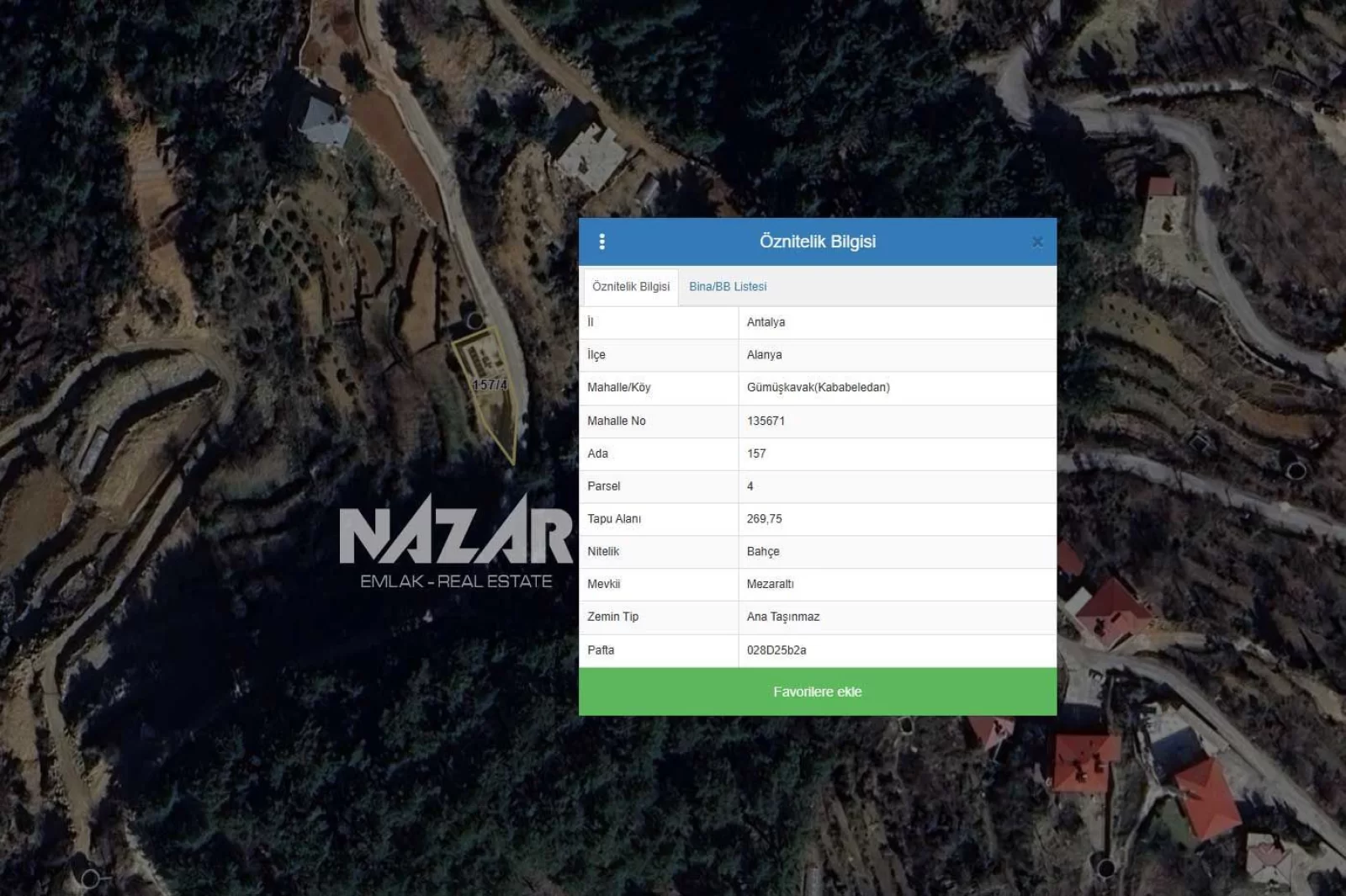Click the Alanya value in İlçe row
Viewport: 1346px width, 896px height.
coord(764,355)
